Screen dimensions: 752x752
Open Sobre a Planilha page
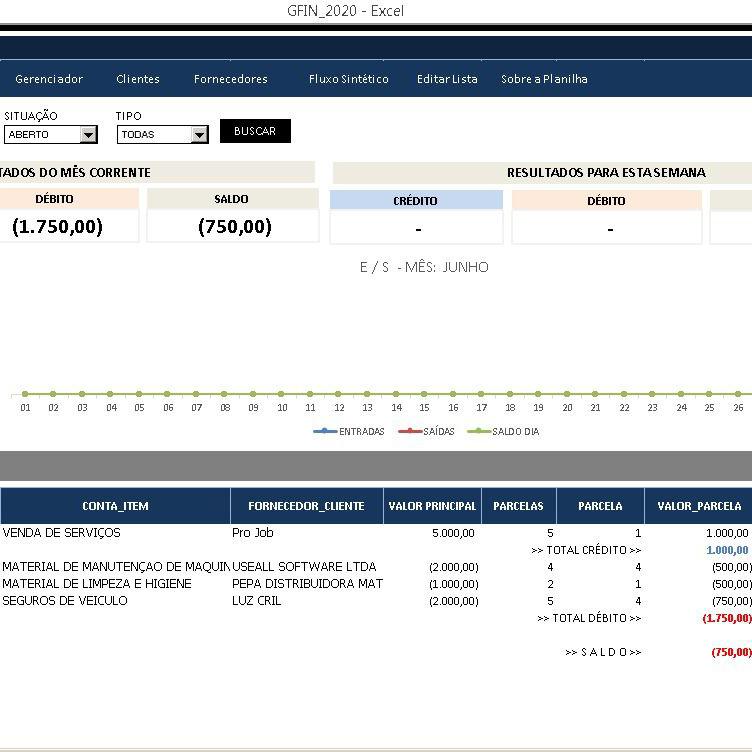544,79
